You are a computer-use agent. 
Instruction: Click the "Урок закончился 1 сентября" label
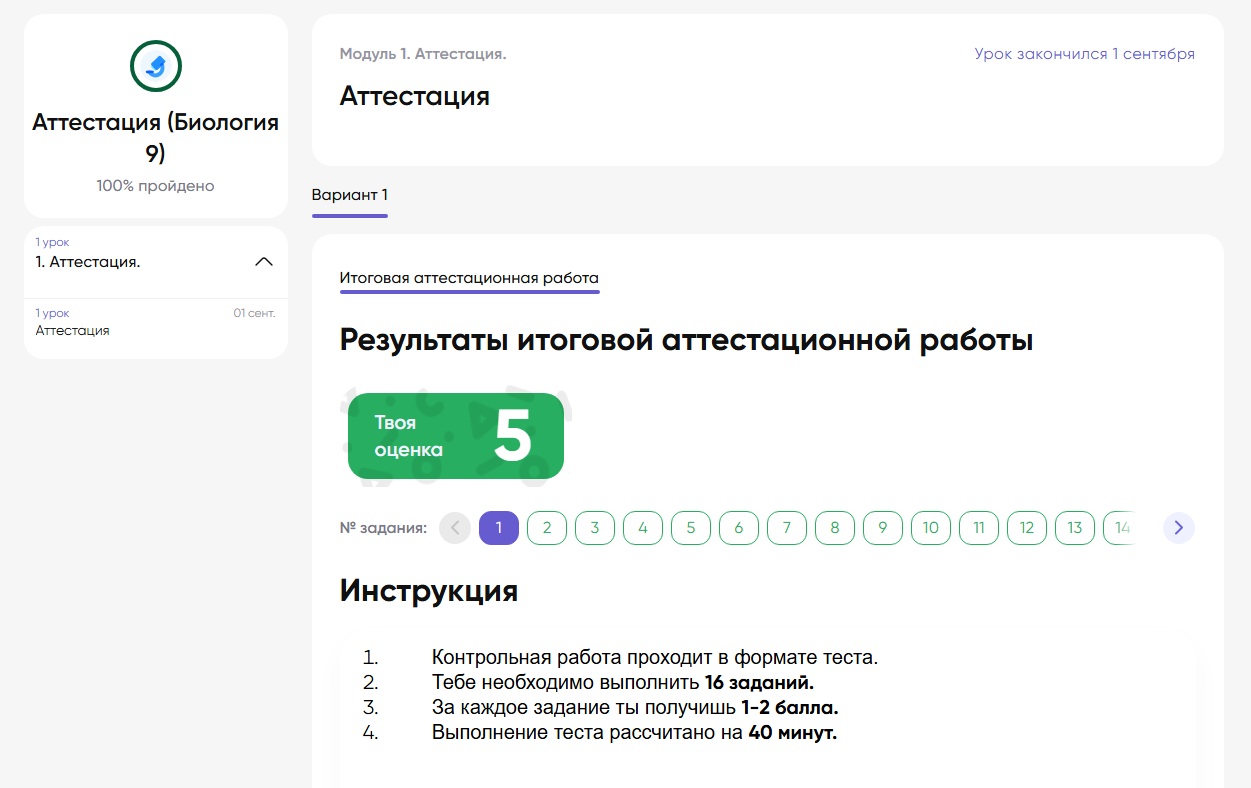tap(1084, 53)
